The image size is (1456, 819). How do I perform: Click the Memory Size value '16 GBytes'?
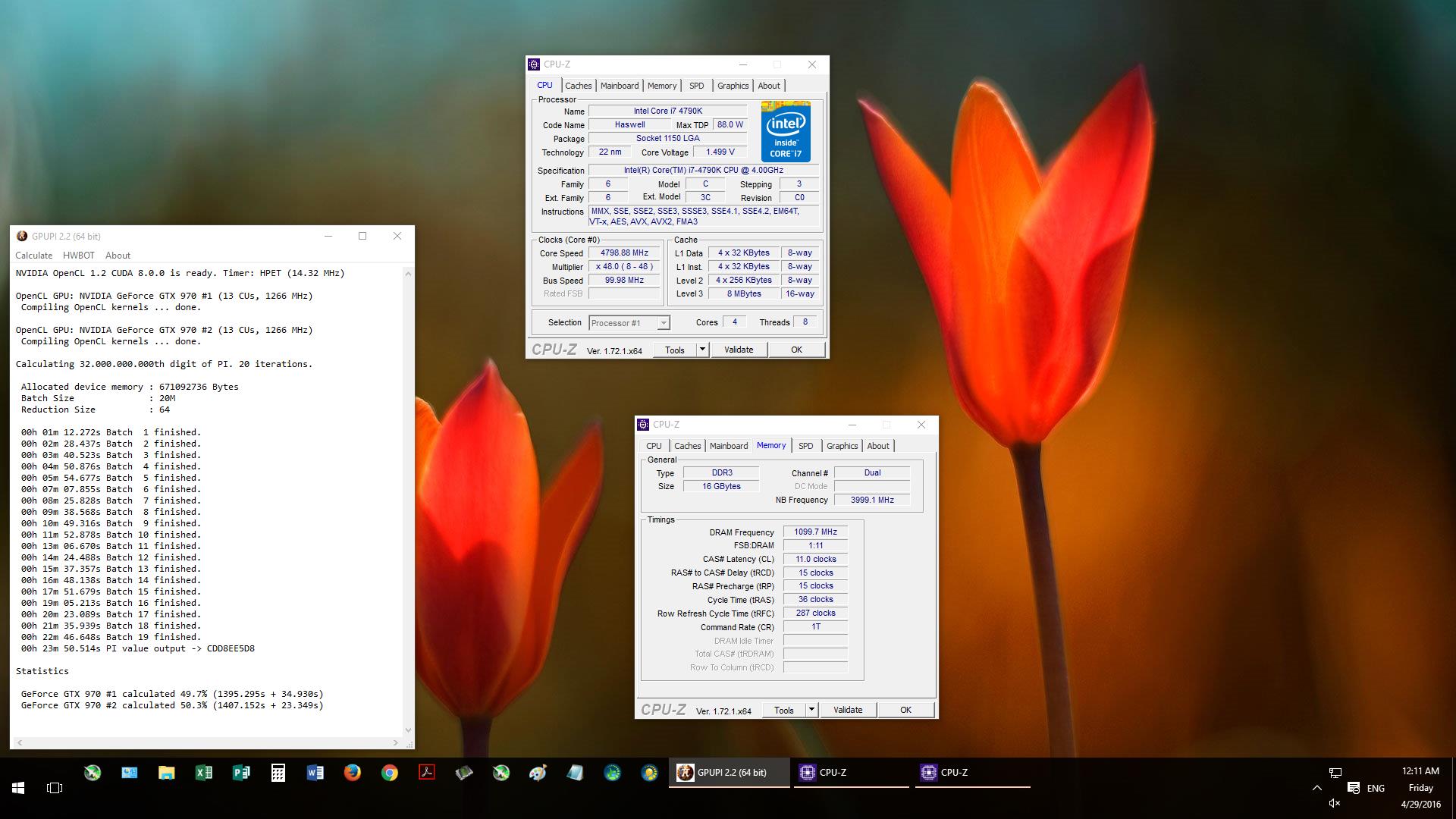(721, 486)
